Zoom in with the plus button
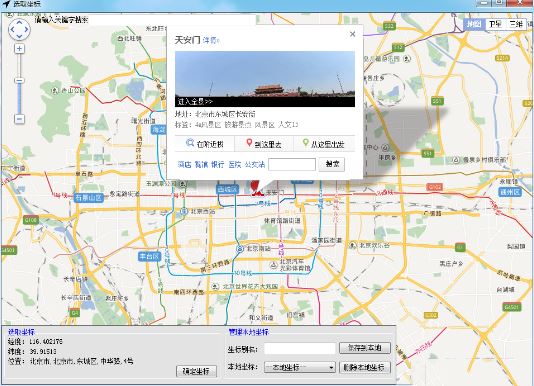The height and width of the screenshot is (386, 534). tap(19, 49)
